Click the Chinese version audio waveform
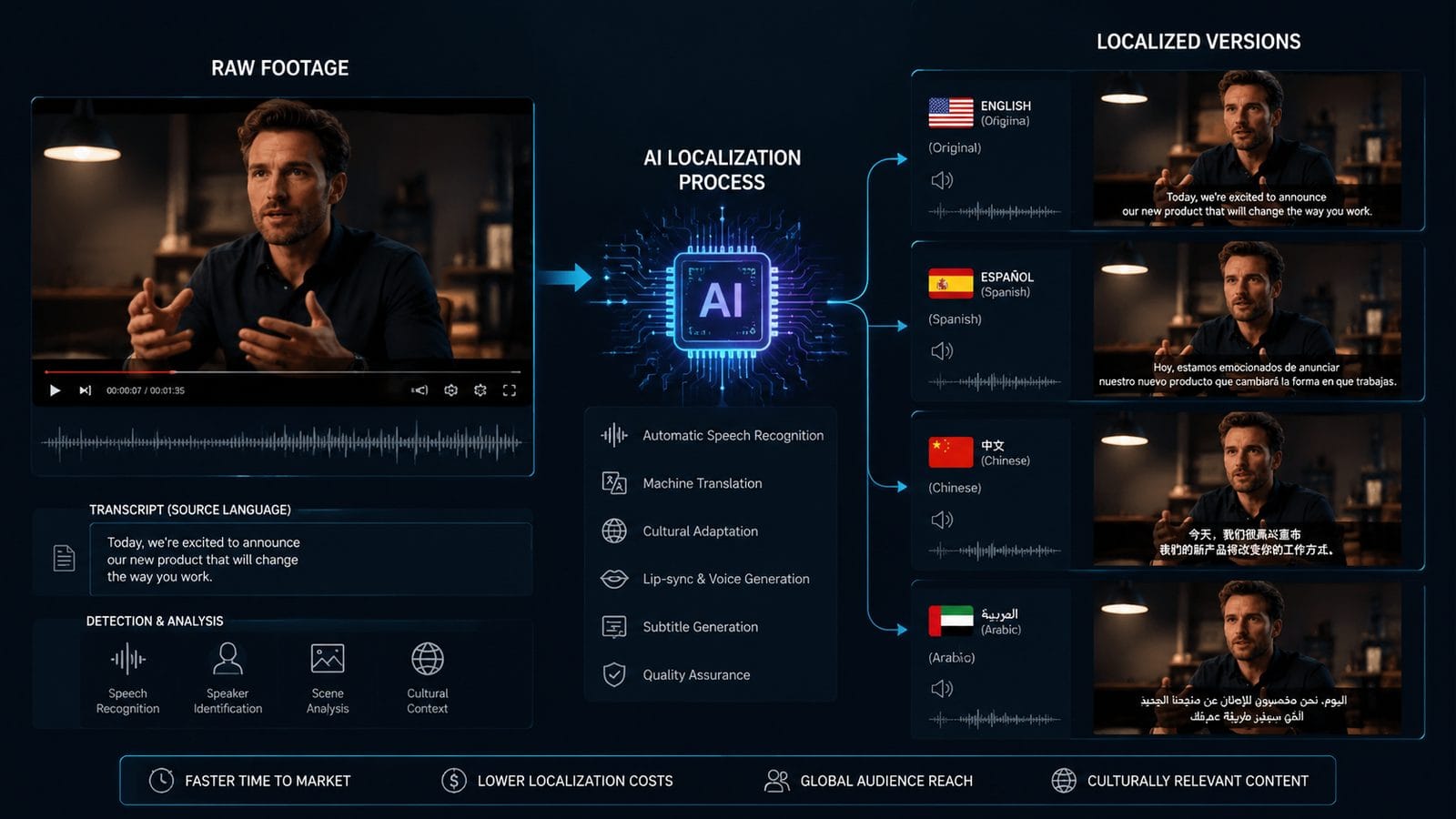The image size is (1456, 819). pos(995,551)
